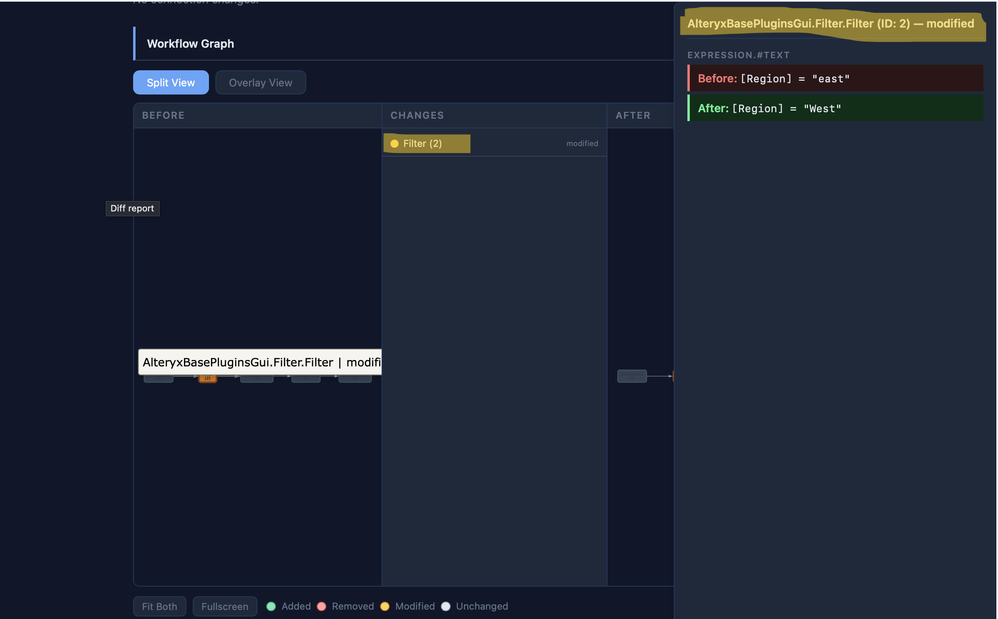
Task: Switch to Split View
Action: pos(171,83)
